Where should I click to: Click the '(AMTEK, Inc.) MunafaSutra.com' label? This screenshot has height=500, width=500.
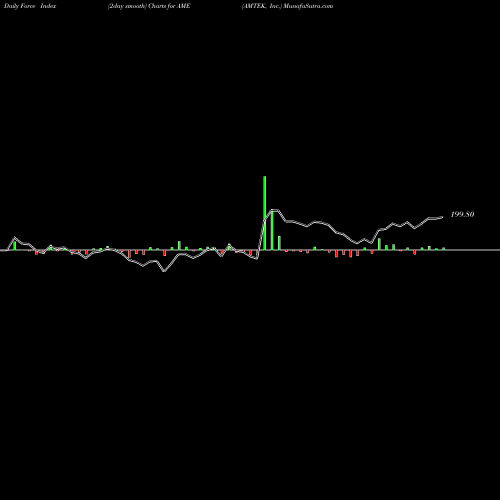pos(287,6)
